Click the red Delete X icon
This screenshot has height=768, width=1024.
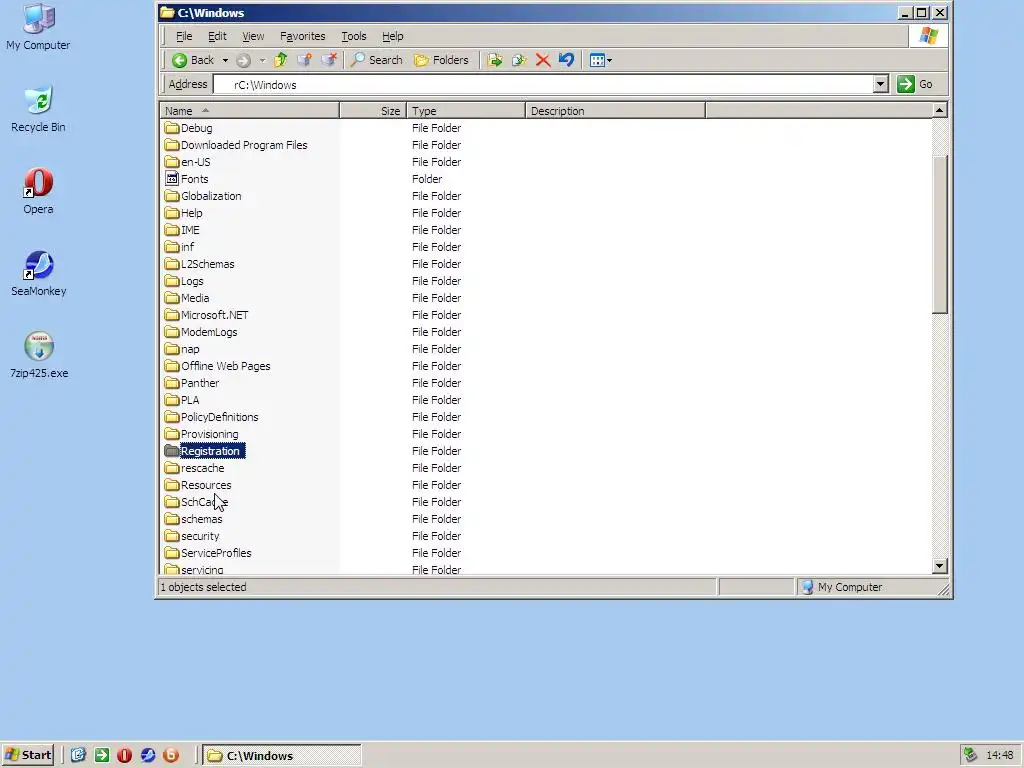(543, 60)
